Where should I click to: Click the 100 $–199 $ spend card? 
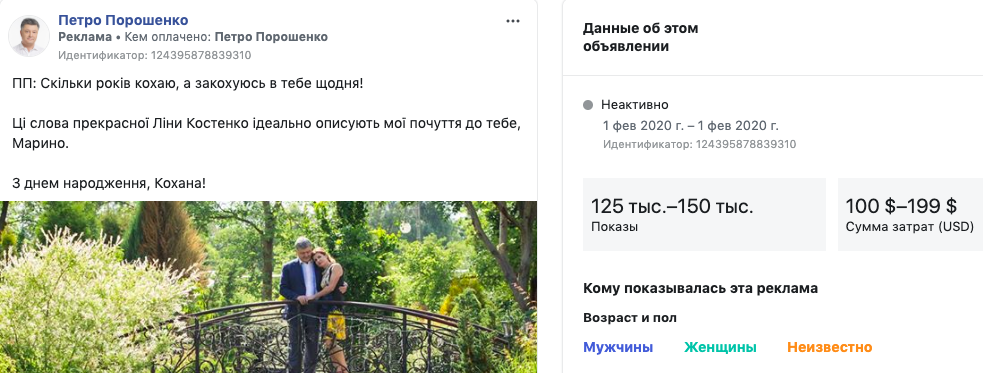(910, 214)
